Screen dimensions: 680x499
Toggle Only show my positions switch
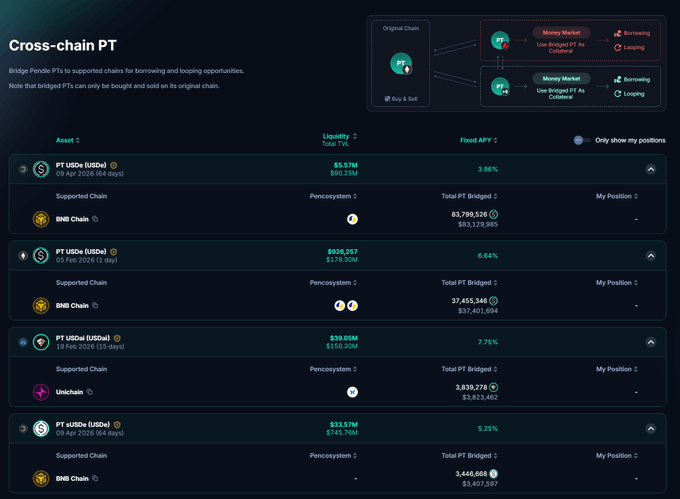(582, 140)
